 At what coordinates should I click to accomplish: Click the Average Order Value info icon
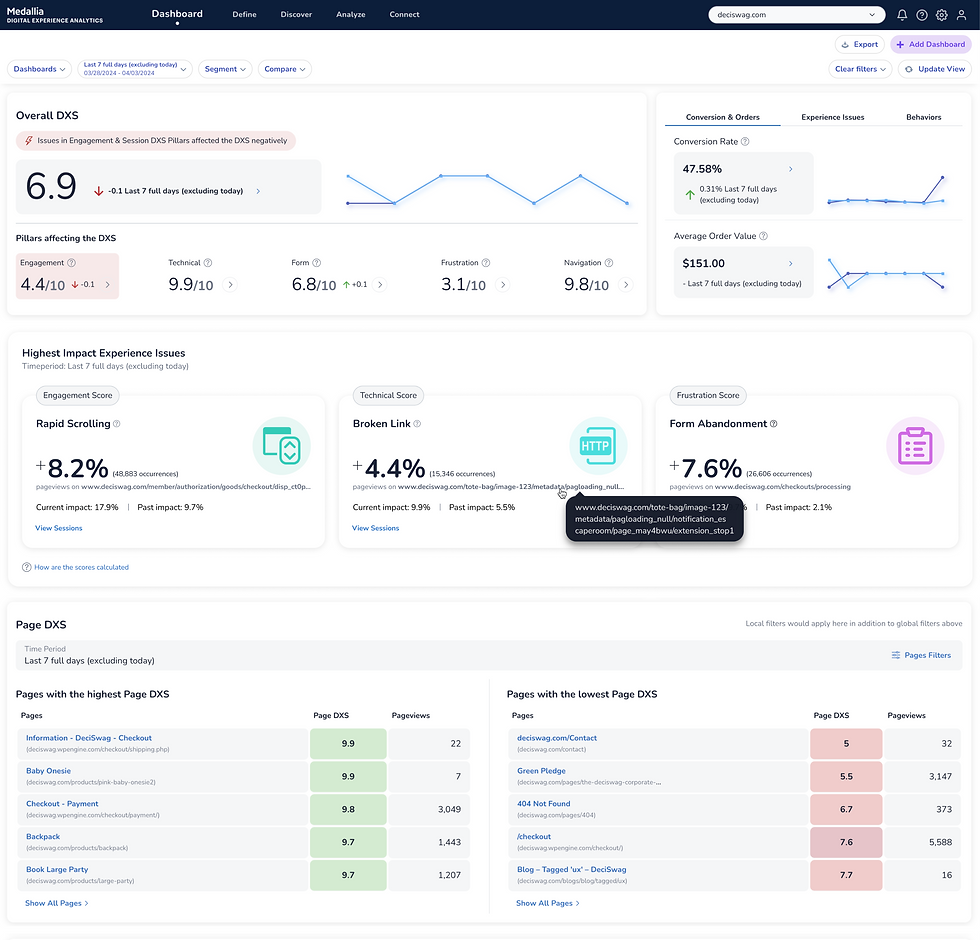tap(763, 236)
